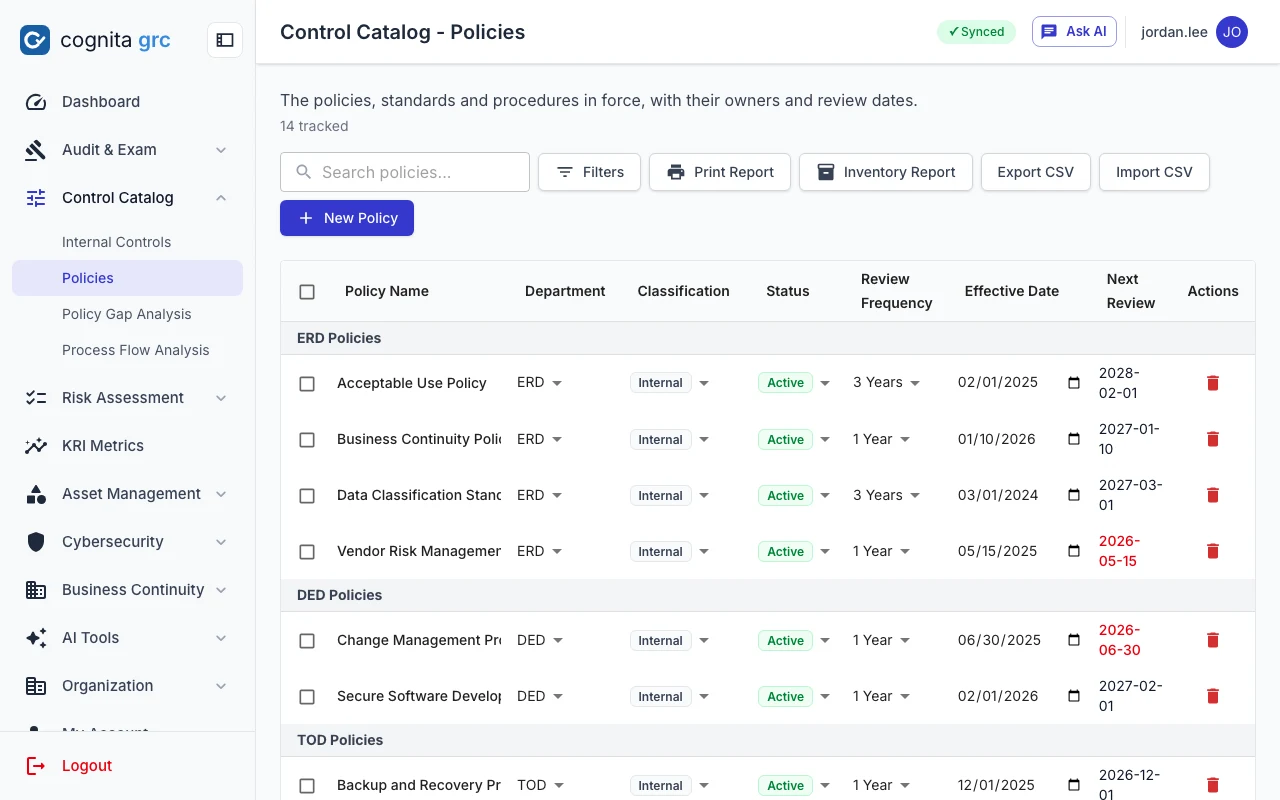
Task: Check the Change Management checkbox
Action: pyautogui.click(x=307, y=641)
